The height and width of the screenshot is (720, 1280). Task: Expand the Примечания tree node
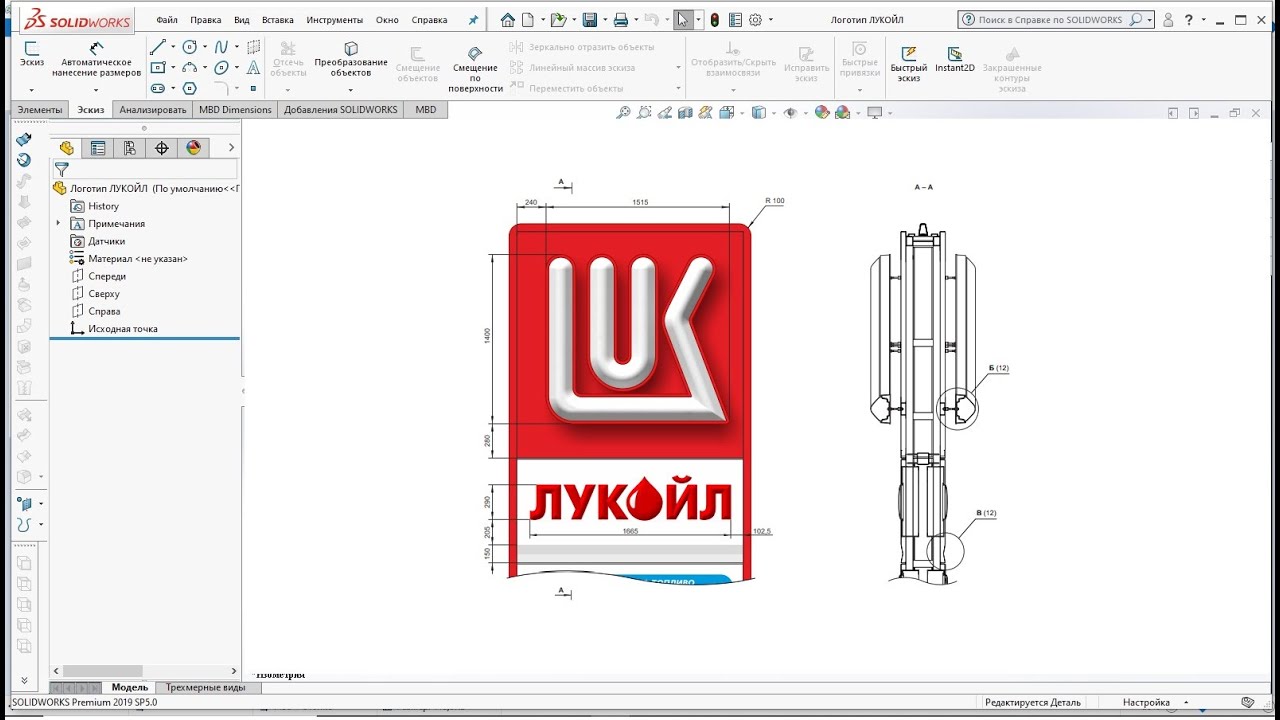(58, 223)
